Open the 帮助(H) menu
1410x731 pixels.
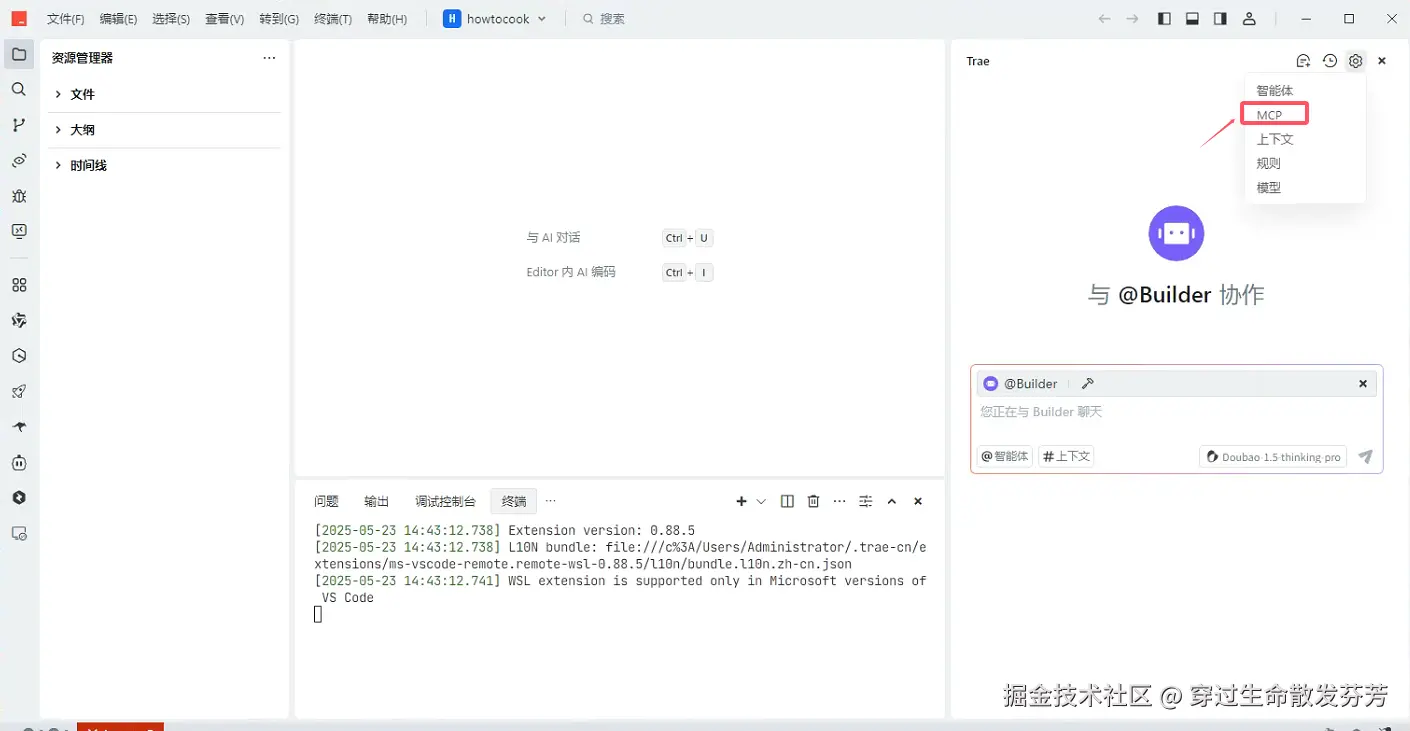tap(387, 19)
